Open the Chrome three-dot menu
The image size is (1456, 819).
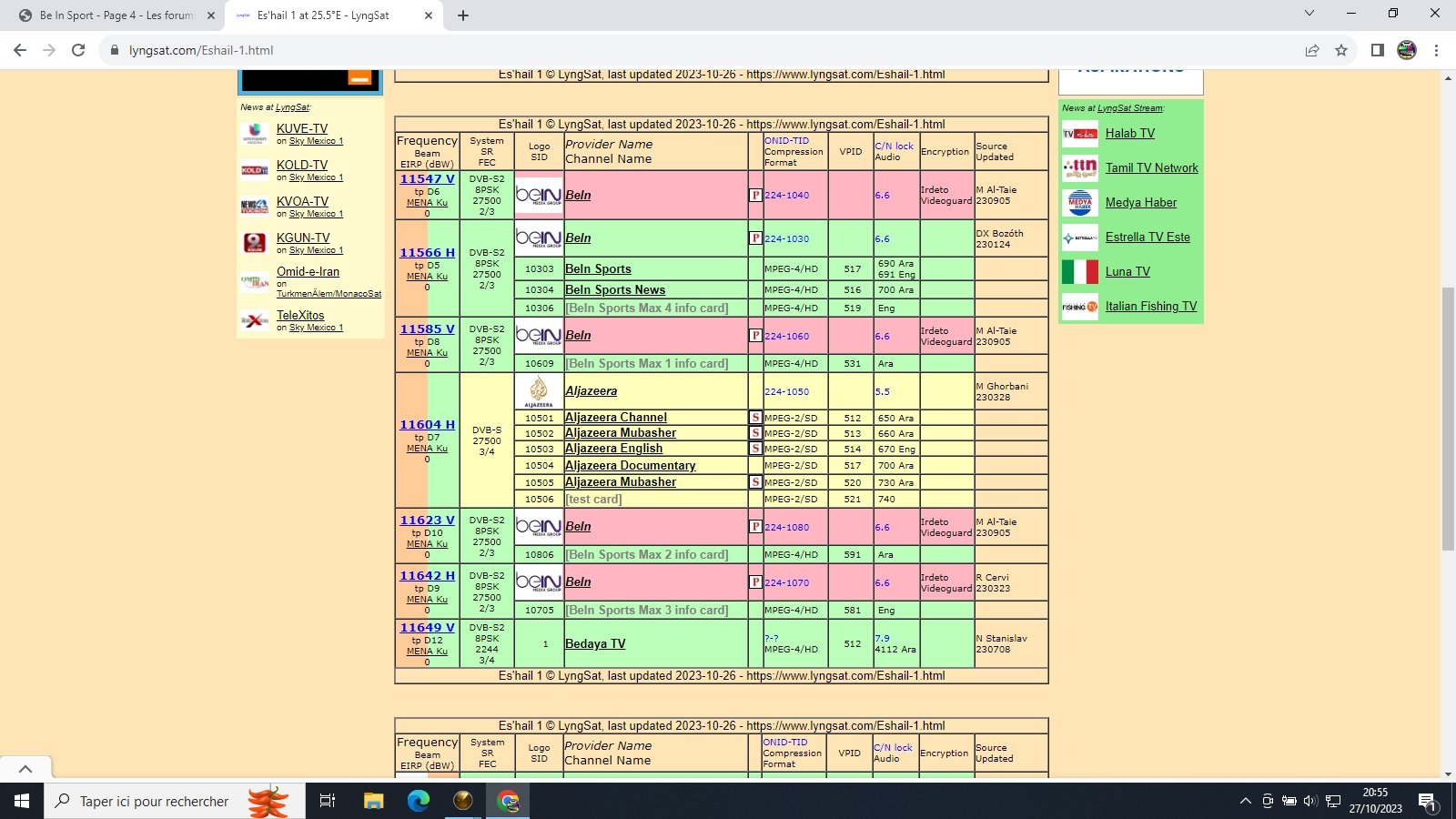point(1436,50)
